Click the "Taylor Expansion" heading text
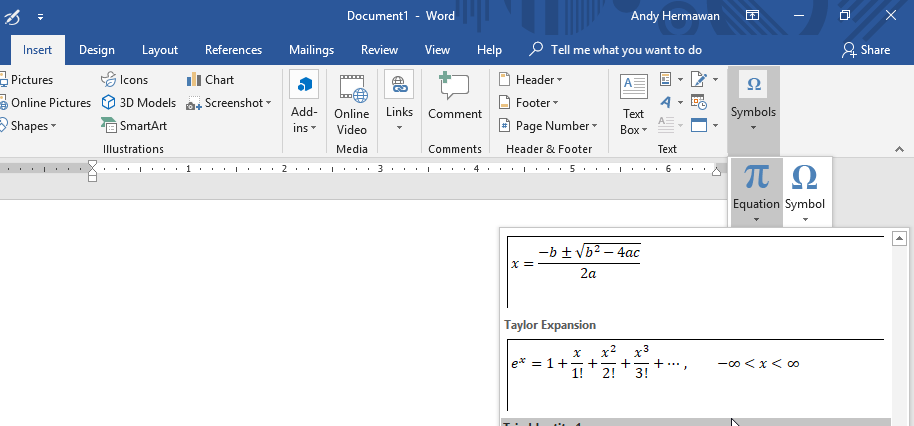The height and width of the screenshot is (426, 914). pos(550,325)
